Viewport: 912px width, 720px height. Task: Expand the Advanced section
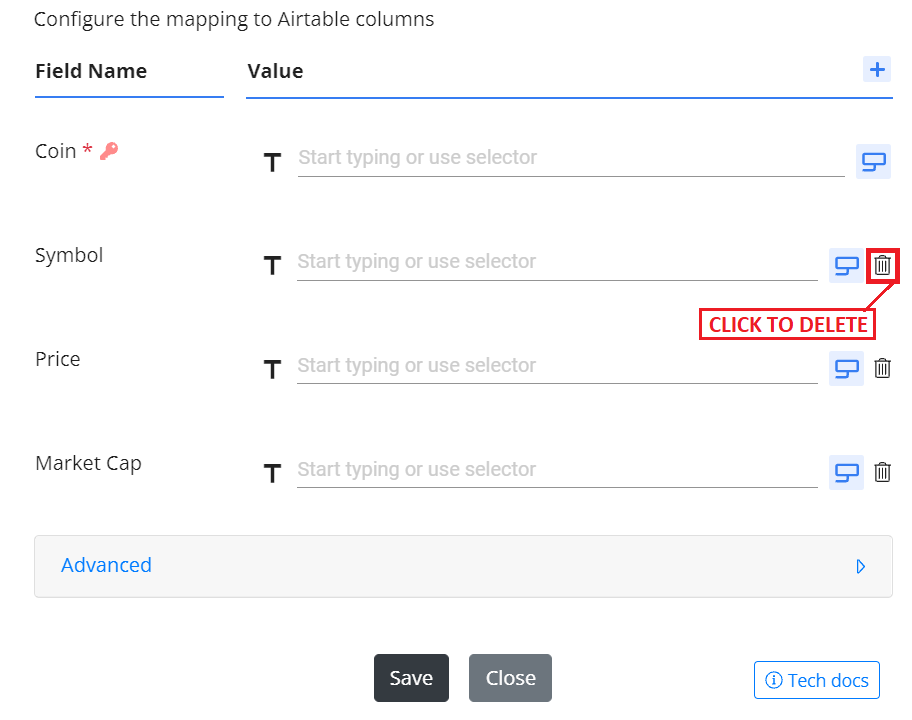coord(463,566)
